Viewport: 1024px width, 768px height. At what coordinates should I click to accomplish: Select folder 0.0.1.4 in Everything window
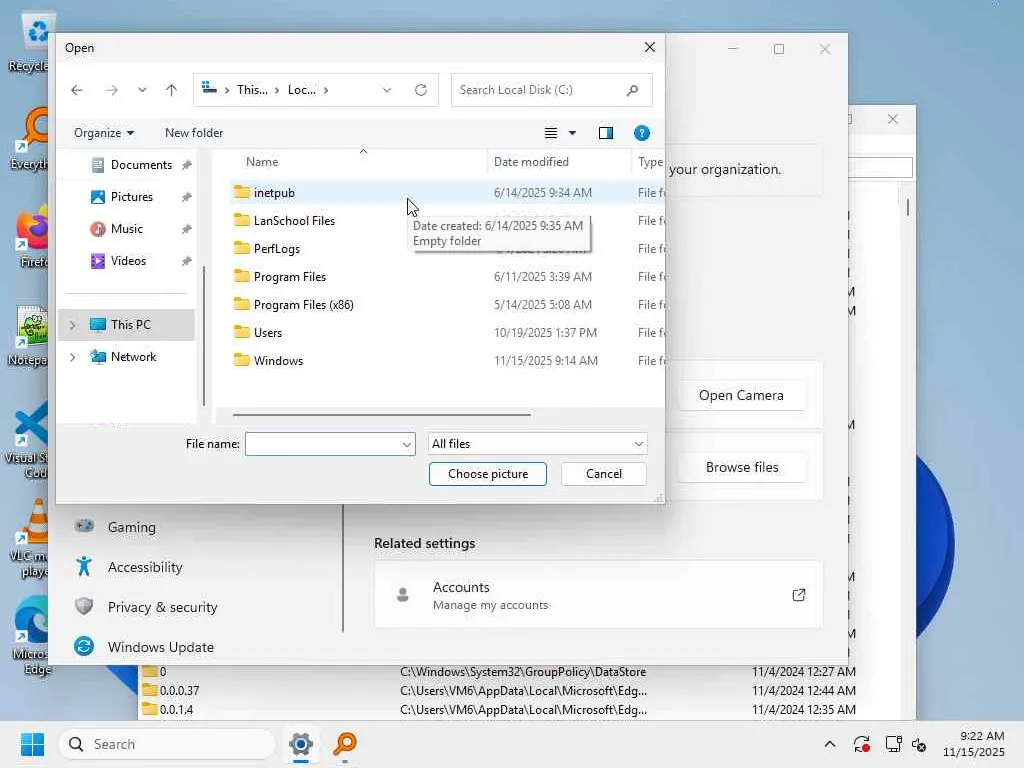176,710
